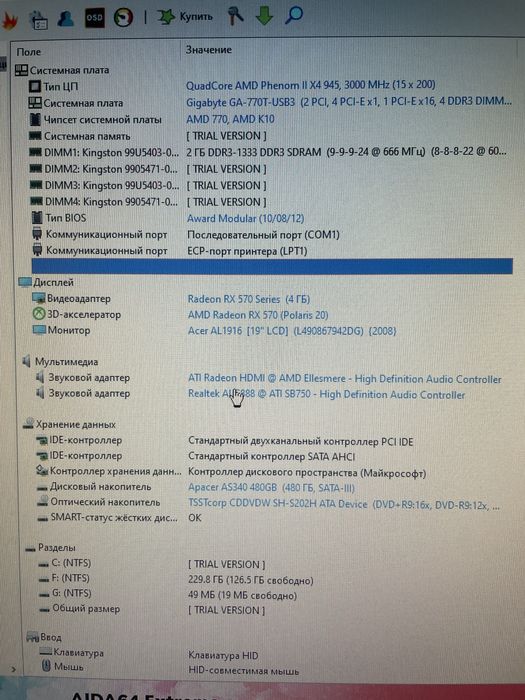
Task: Click the Монитор row icon
Action: tap(39, 330)
